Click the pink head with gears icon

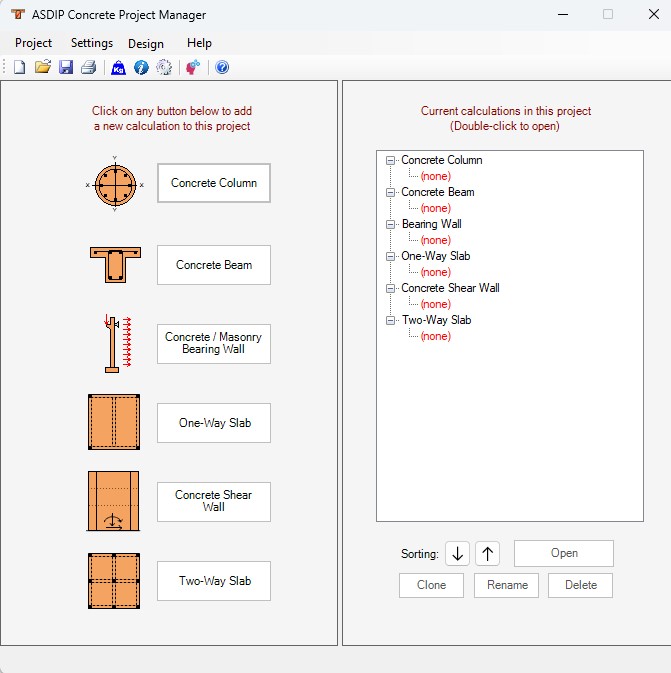coord(193,67)
